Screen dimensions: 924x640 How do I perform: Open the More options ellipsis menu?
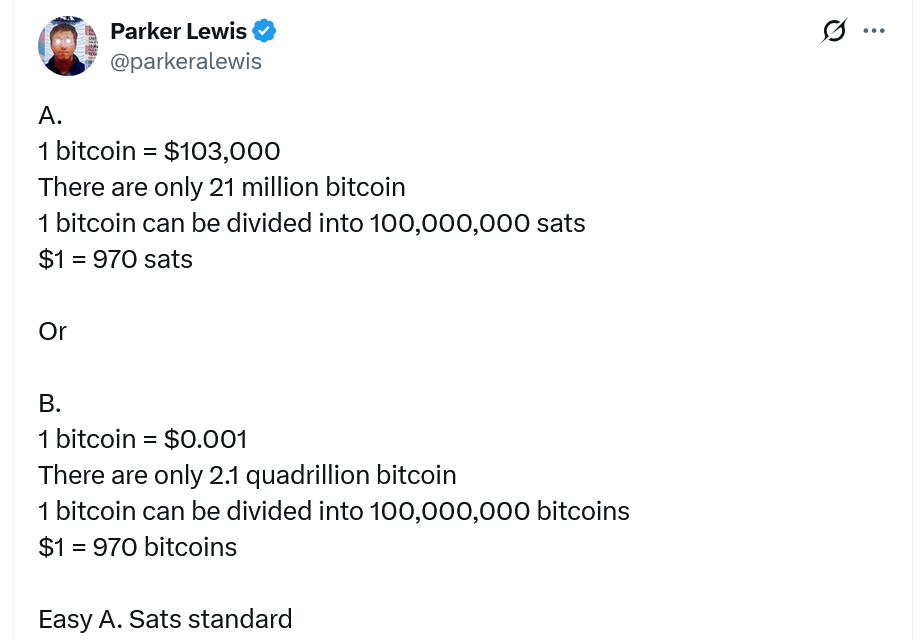point(873,31)
